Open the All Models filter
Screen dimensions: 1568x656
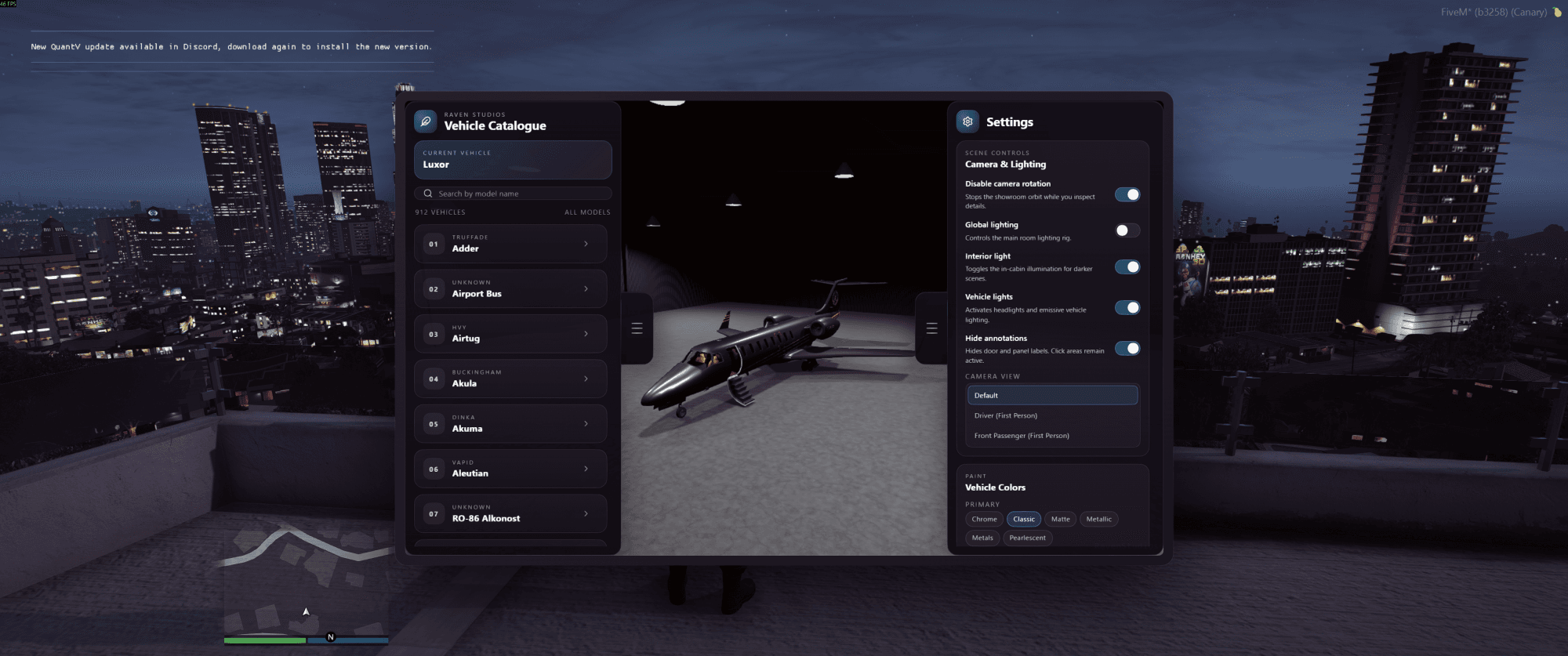point(586,212)
